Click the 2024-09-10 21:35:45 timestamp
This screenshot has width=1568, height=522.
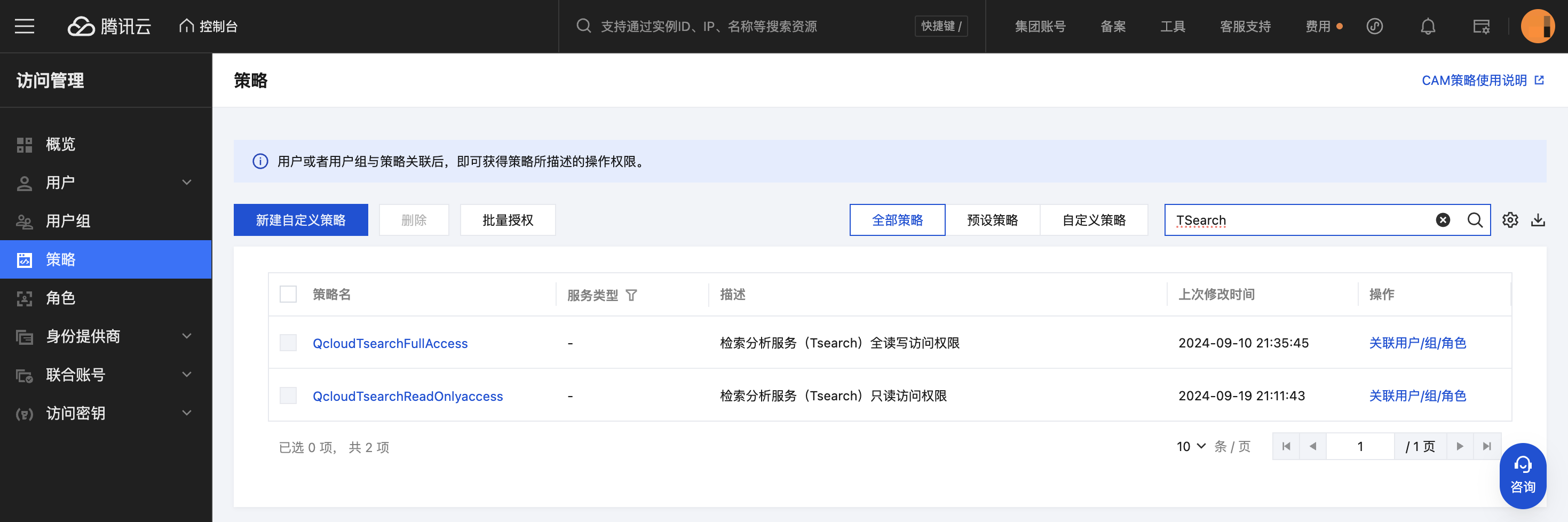(1243, 343)
